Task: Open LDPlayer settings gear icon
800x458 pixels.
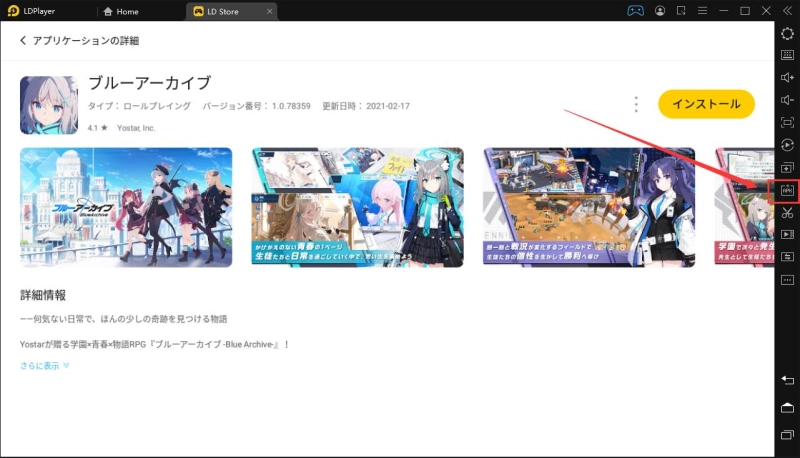Action: [787, 34]
